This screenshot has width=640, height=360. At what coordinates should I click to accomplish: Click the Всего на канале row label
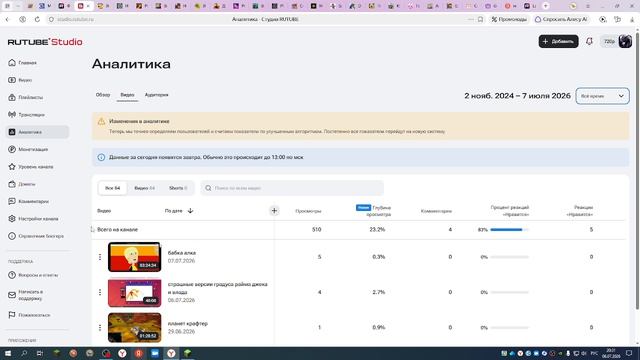pos(117,229)
